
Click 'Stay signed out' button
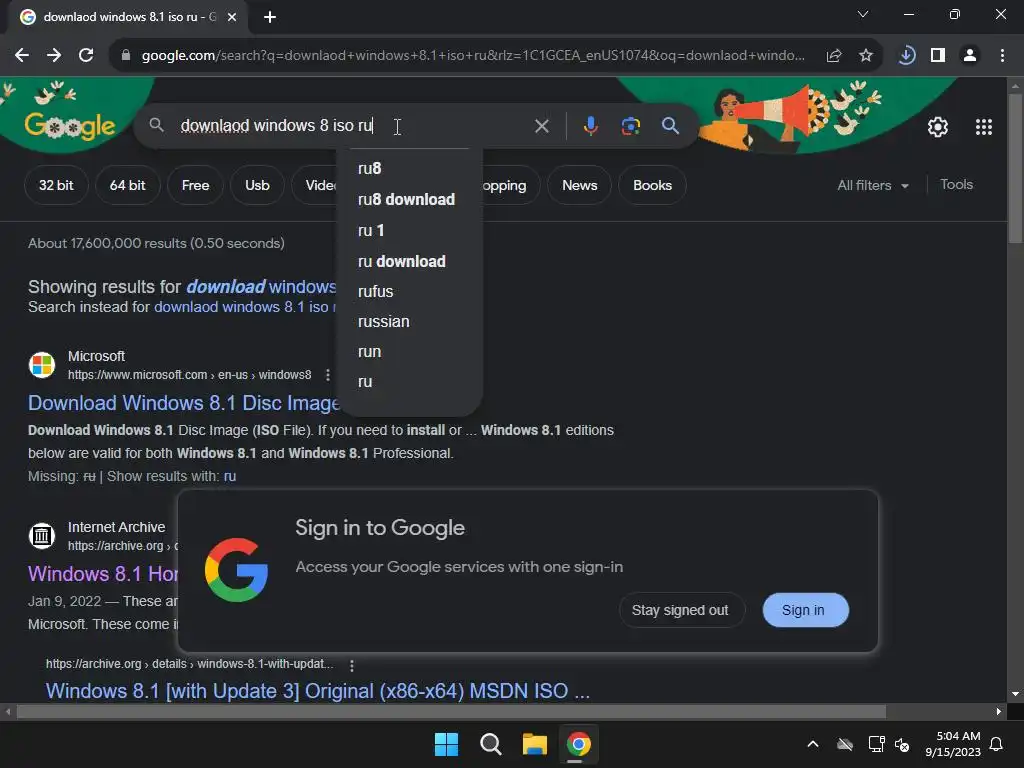click(x=680, y=610)
